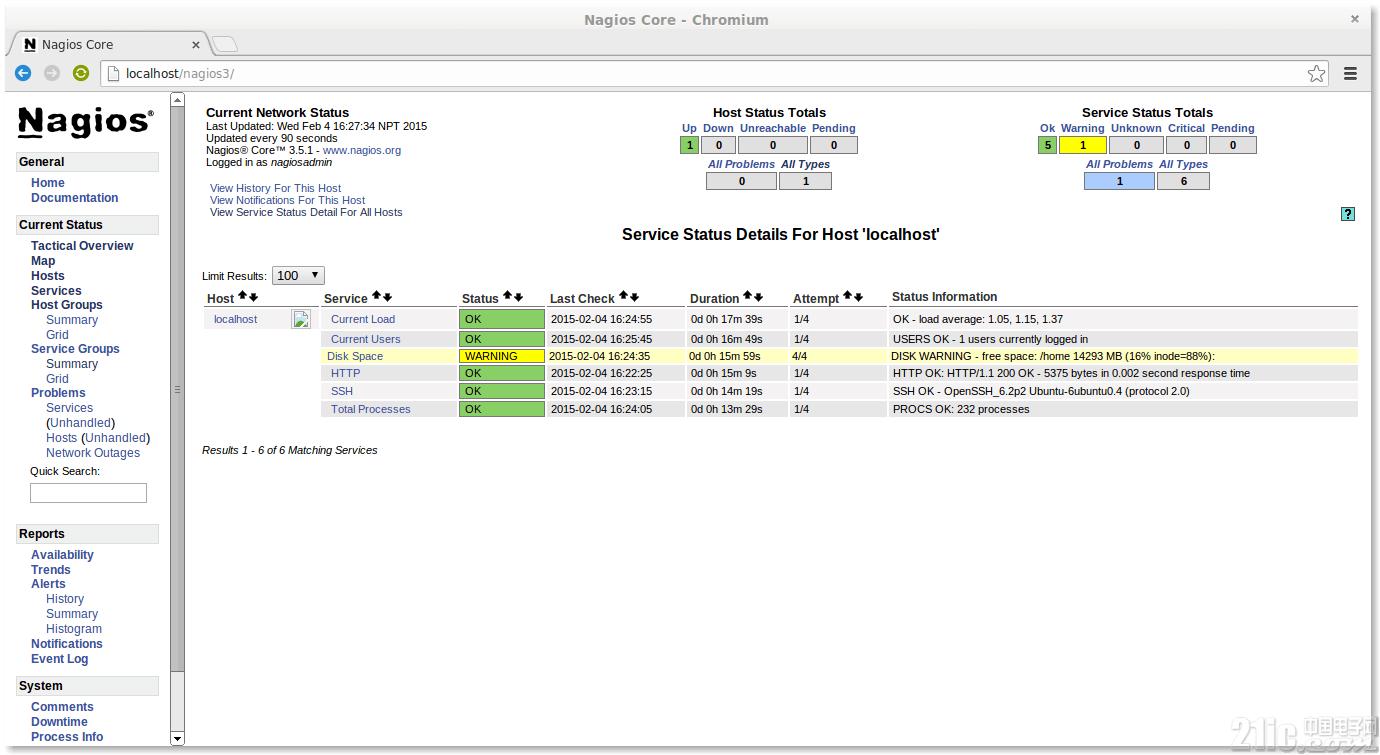
Task: Open the Chromium hamburger menu
Action: (1350, 73)
